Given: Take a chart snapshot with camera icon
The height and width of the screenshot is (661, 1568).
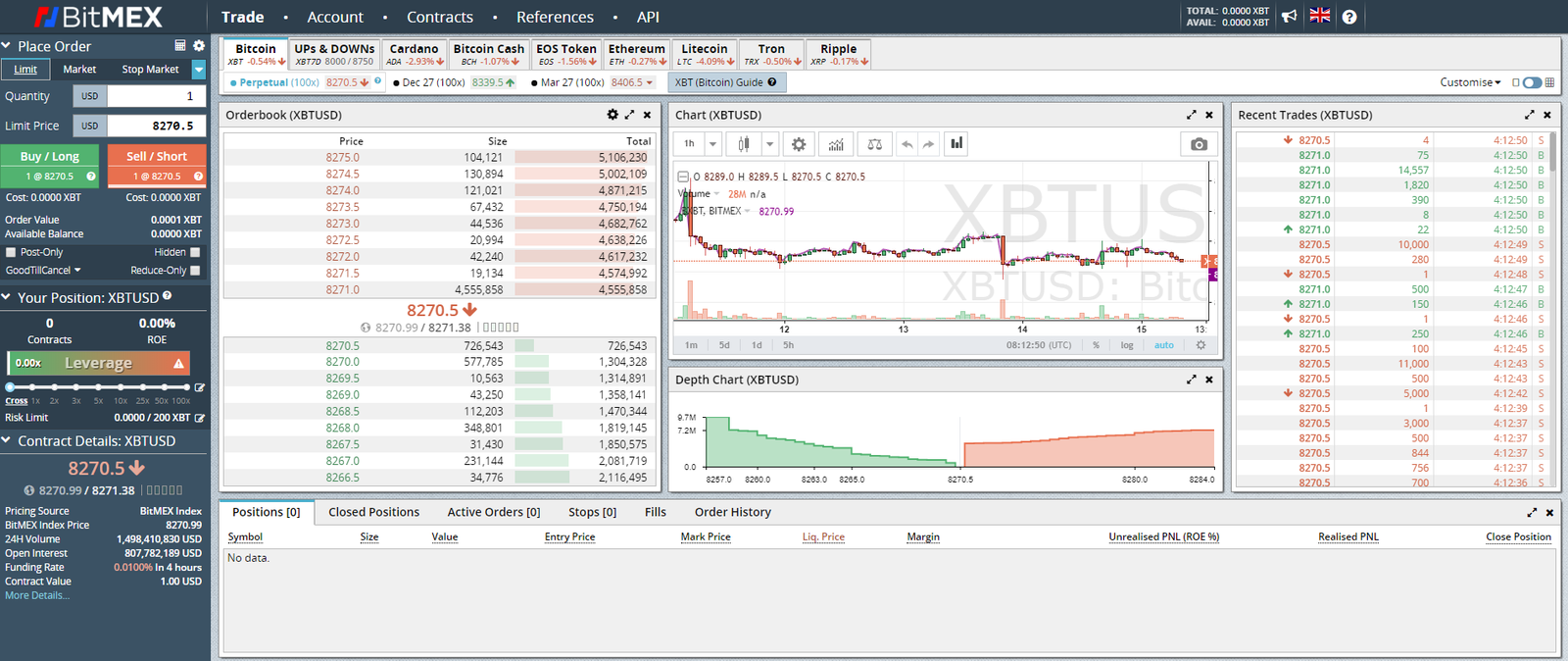Looking at the screenshot, I should point(1199,144).
